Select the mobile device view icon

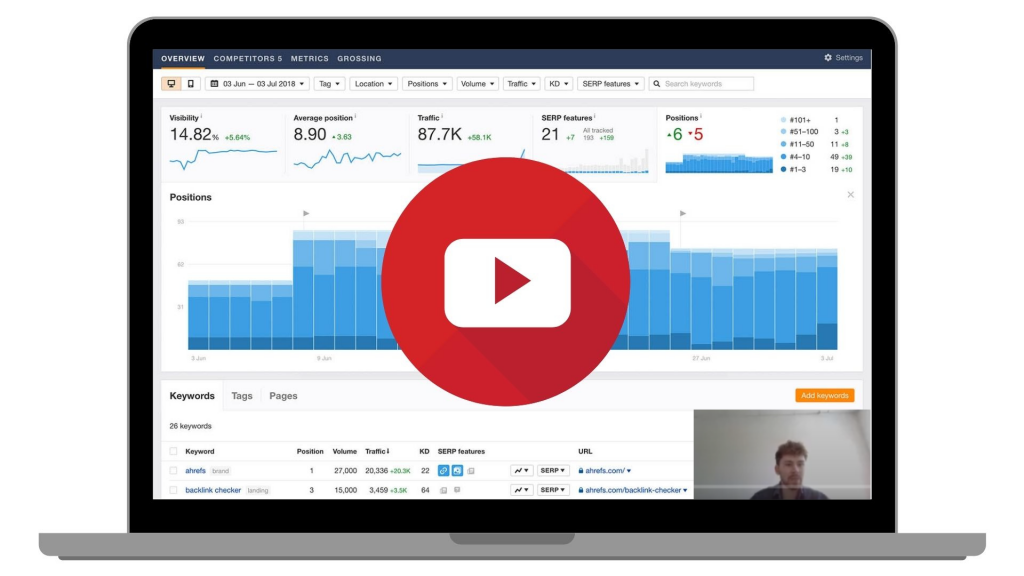coord(191,84)
